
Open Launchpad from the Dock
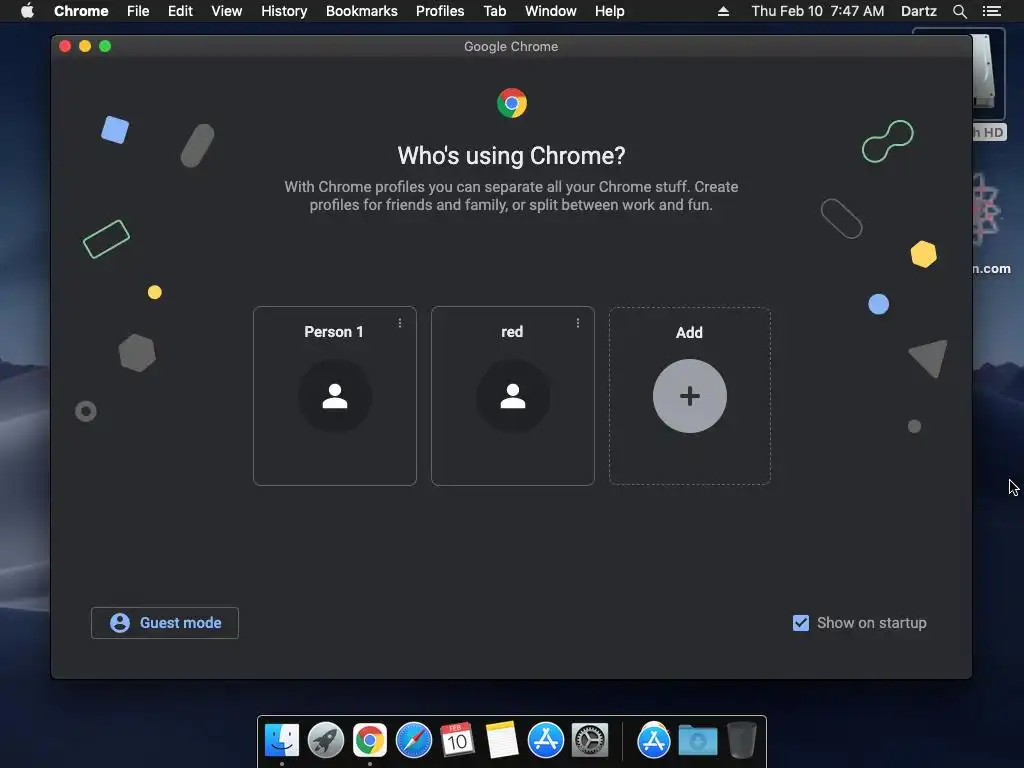pyautogui.click(x=326, y=740)
